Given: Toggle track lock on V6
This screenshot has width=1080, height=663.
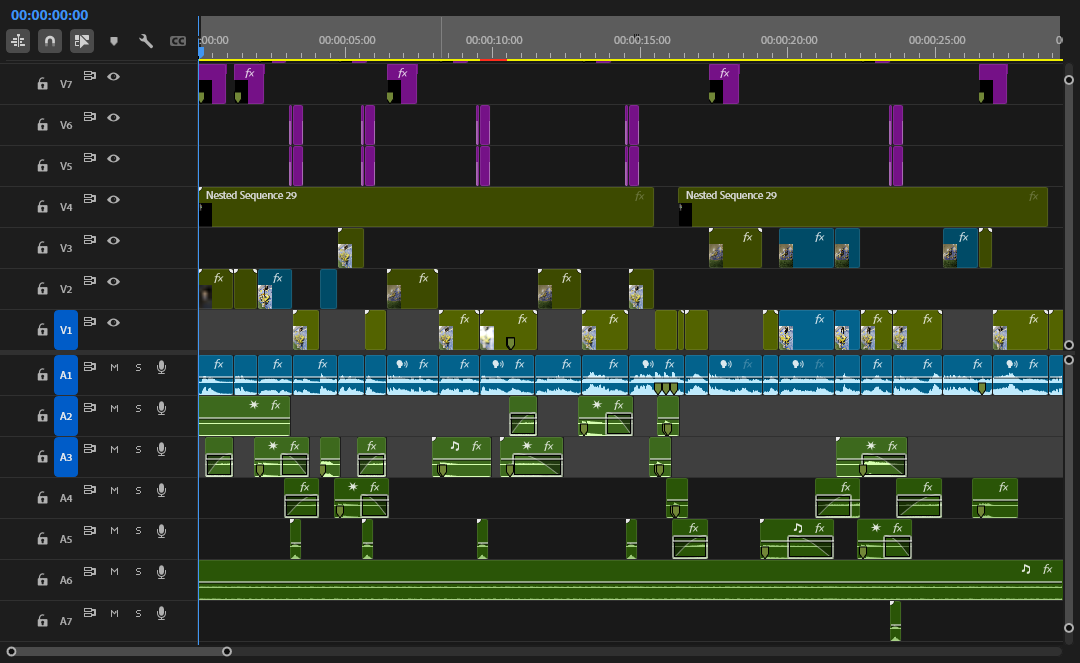Looking at the screenshot, I should click(42, 125).
